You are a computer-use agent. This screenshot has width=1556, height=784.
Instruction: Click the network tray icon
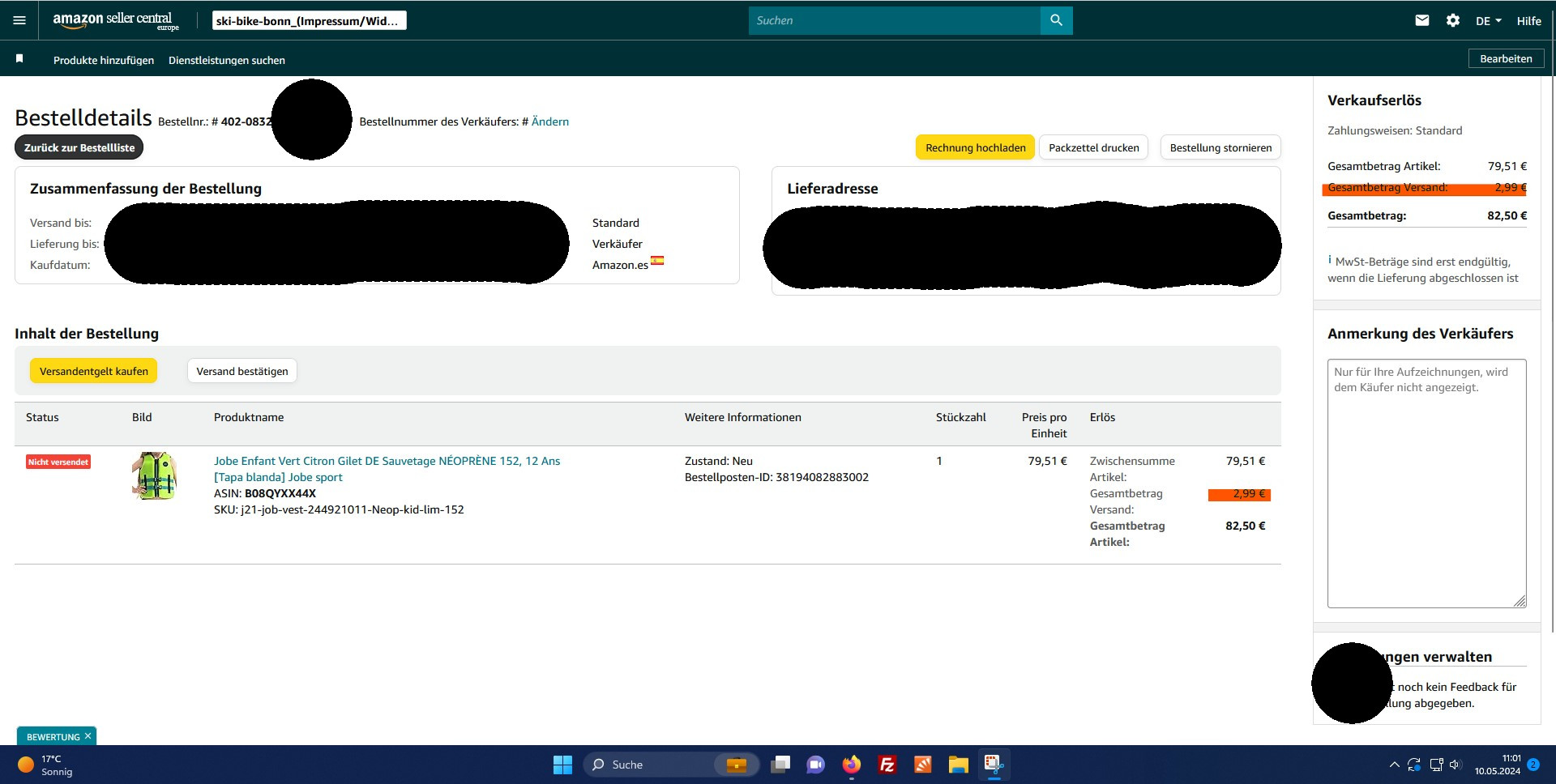click(x=1436, y=765)
